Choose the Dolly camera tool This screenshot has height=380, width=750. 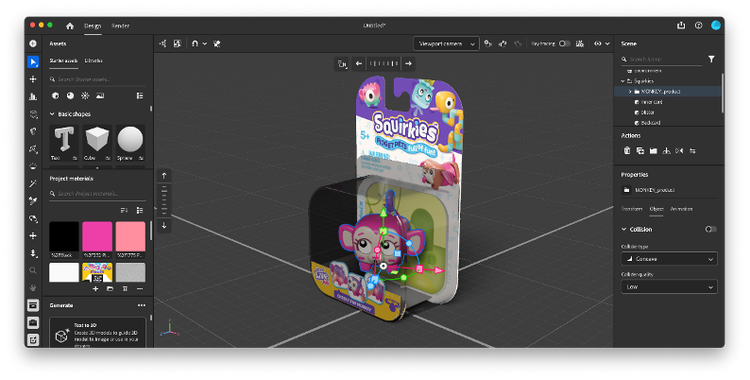click(x=33, y=253)
